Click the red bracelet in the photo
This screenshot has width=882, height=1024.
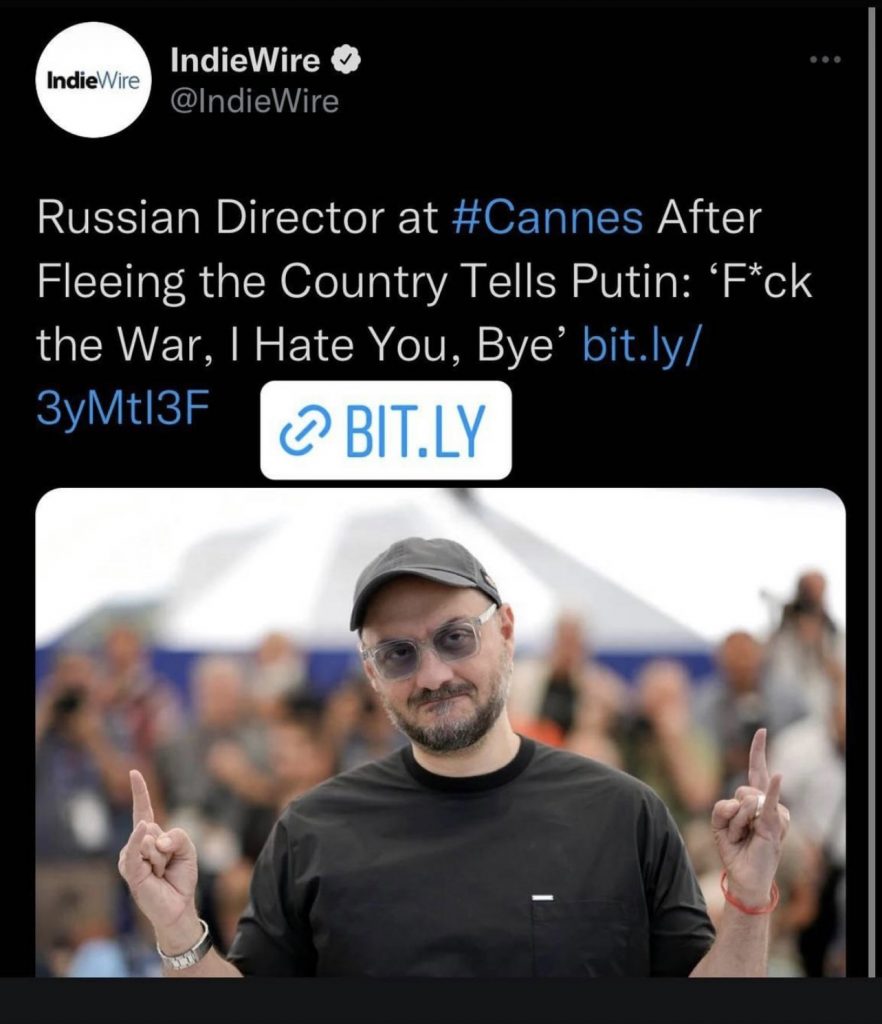coord(751,894)
